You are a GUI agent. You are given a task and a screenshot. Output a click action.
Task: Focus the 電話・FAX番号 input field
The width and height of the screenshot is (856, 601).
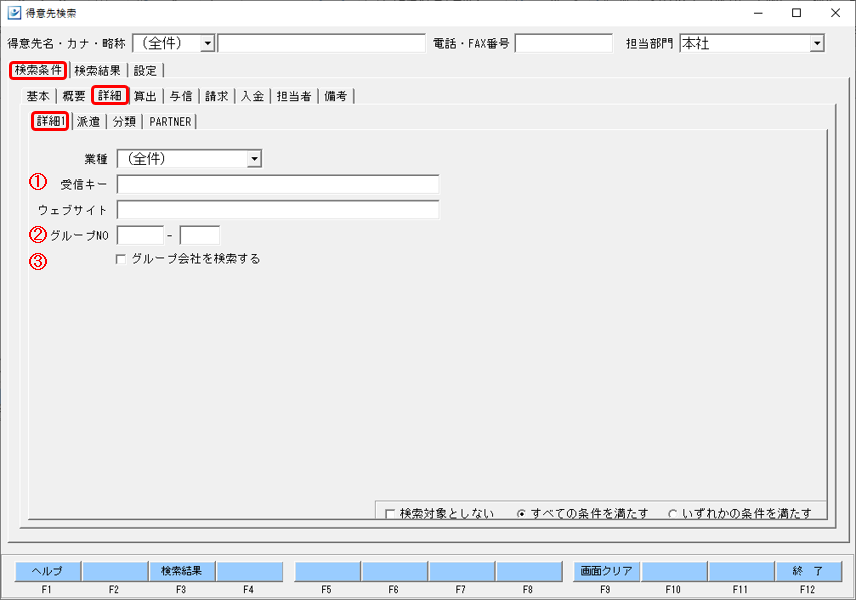563,43
